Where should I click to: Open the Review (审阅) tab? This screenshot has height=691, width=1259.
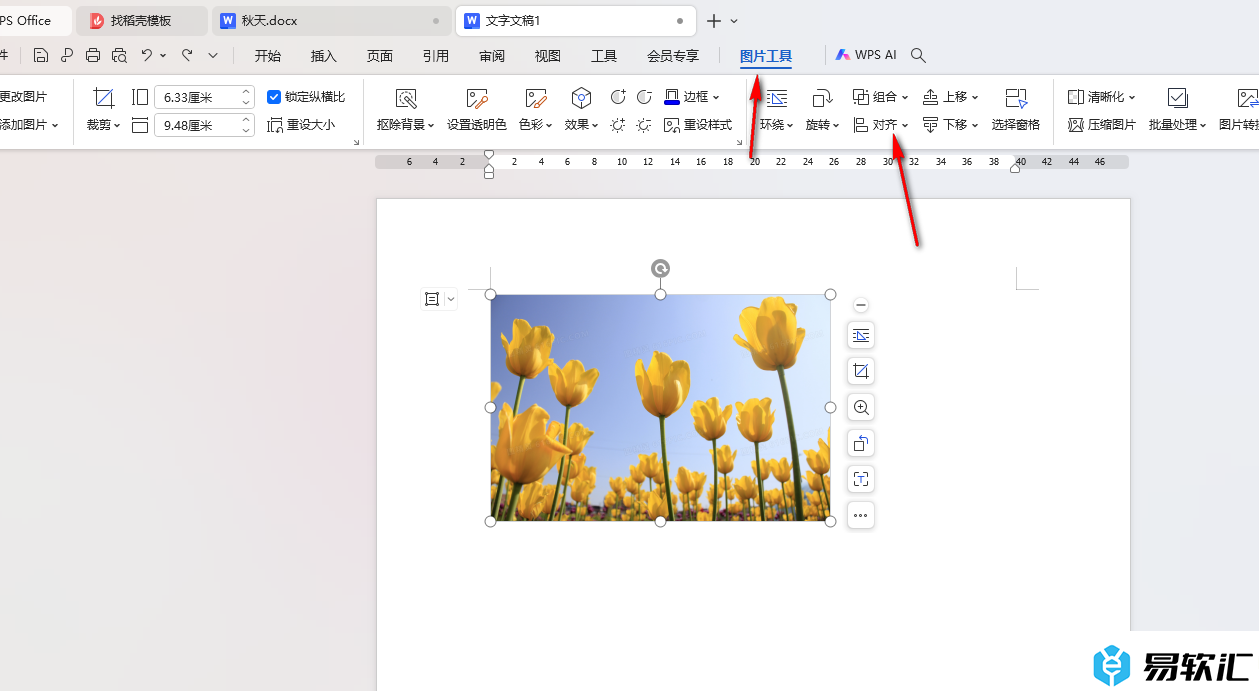(492, 56)
